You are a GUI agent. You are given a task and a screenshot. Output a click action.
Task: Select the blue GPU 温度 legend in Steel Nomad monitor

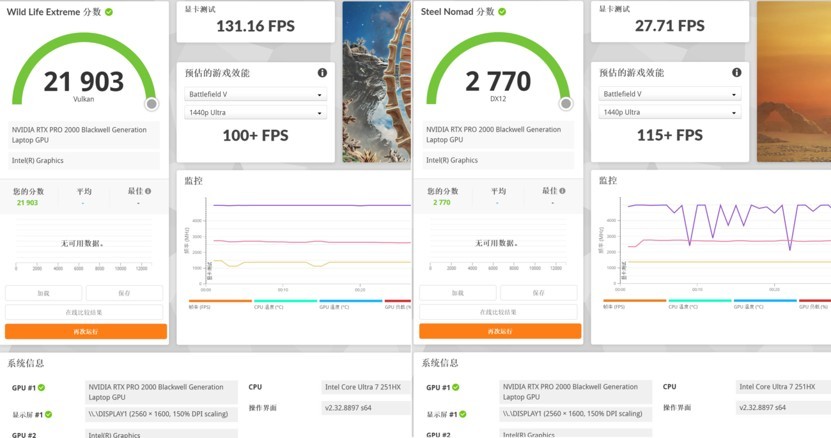[765, 304]
